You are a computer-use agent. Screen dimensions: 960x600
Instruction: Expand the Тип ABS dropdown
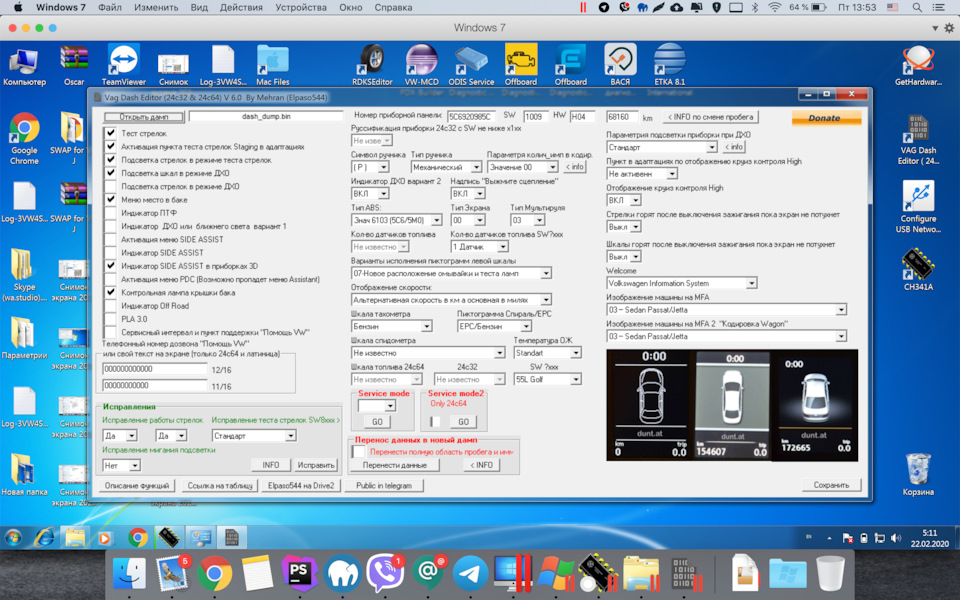[x=396, y=220]
